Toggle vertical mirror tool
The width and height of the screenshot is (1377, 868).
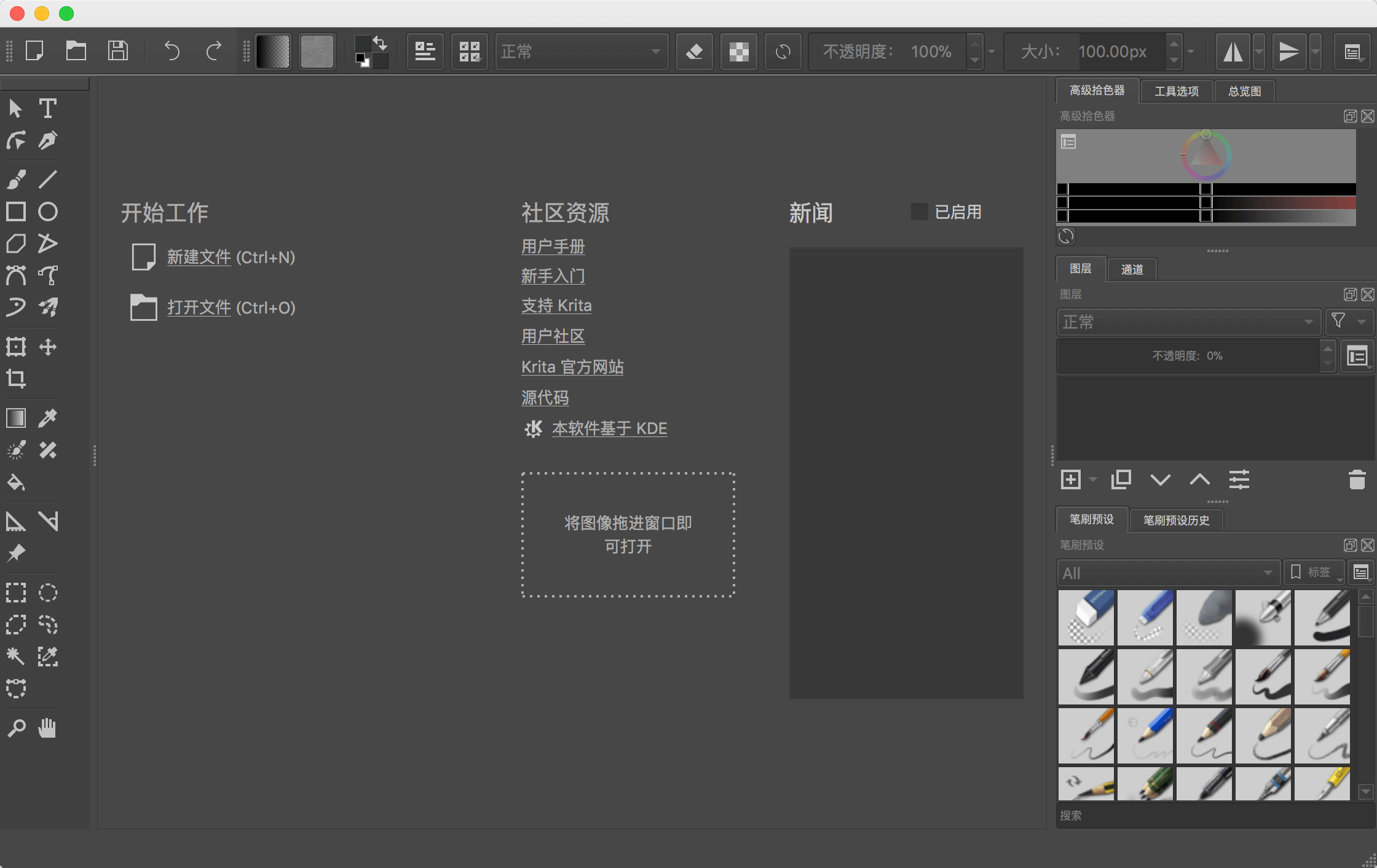click(1289, 52)
